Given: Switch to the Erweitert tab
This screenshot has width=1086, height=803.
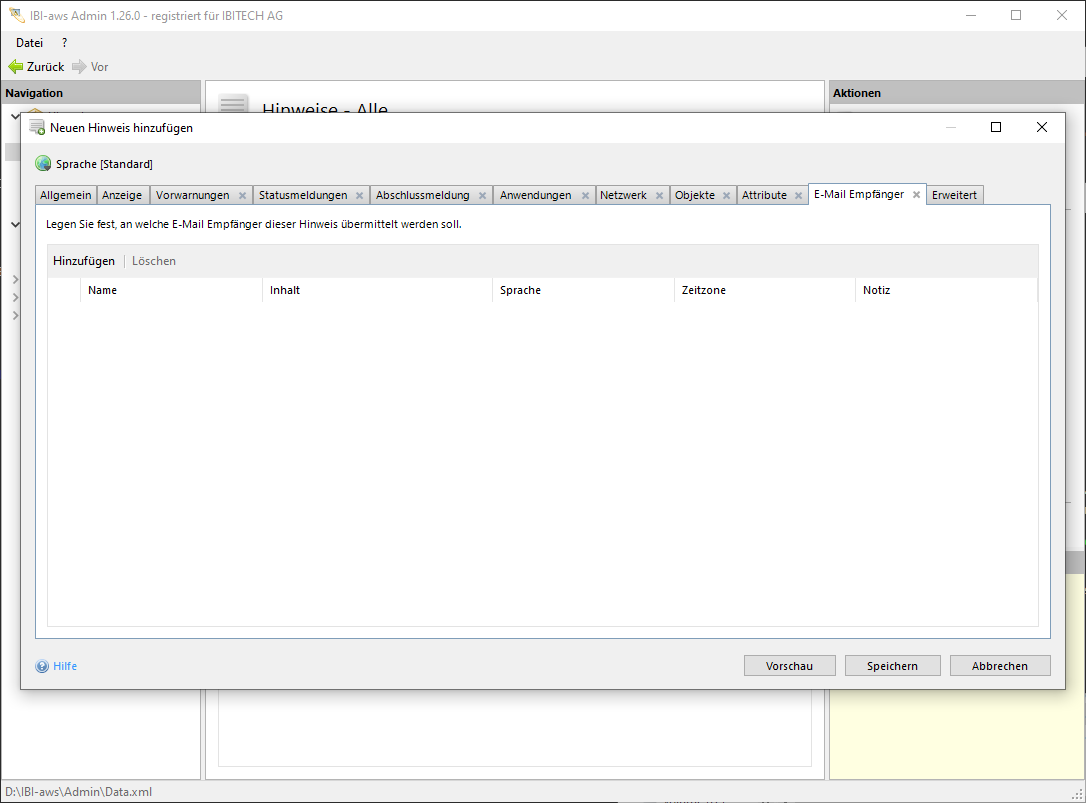Looking at the screenshot, I should [x=954, y=195].
